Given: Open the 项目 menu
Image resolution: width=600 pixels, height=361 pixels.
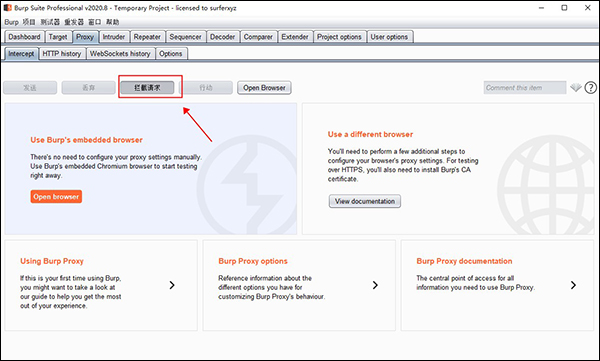Looking at the screenshot, I should 29,22.
